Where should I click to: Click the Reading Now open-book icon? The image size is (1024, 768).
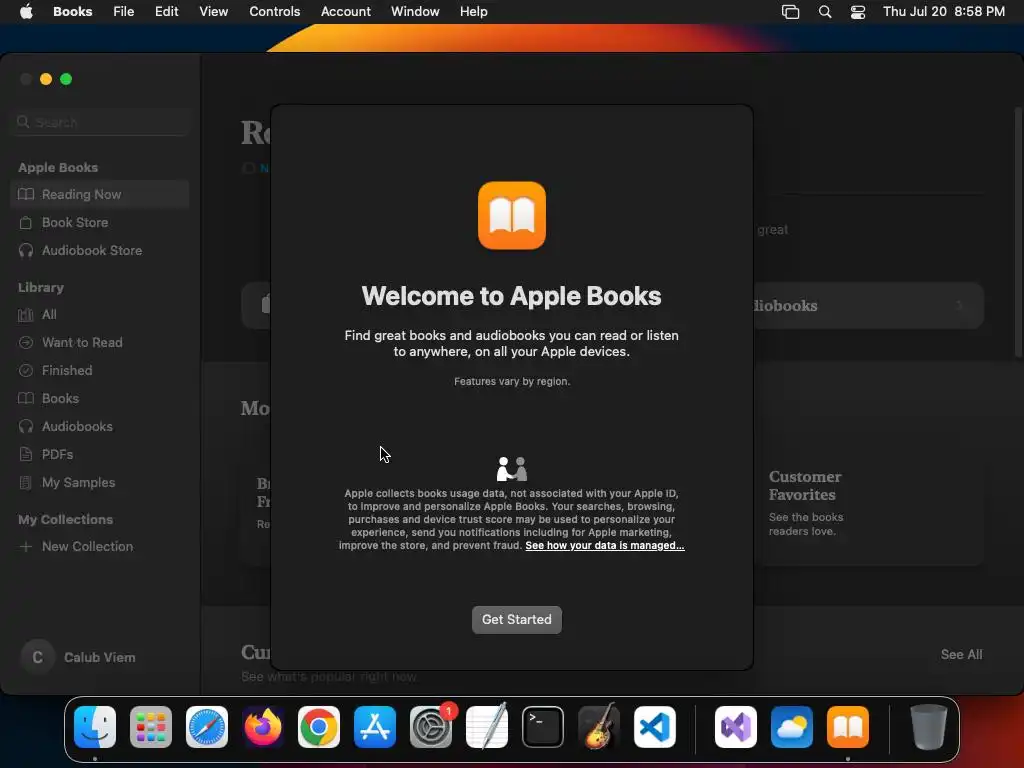tap(26, 195)
